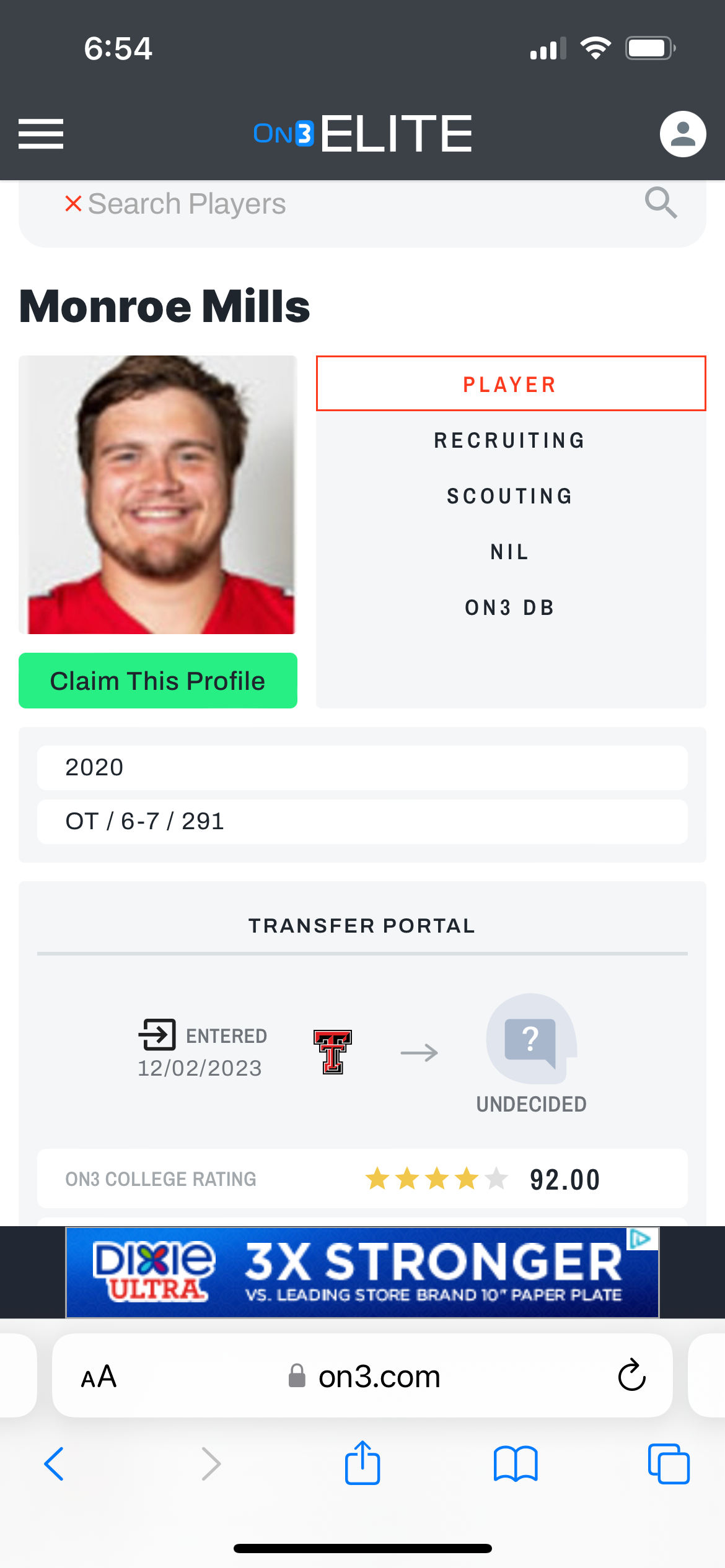Viewport: 725px width, 1568px height.
Task: Open Safari bookmarks
Action: [x=516, y=1463]
